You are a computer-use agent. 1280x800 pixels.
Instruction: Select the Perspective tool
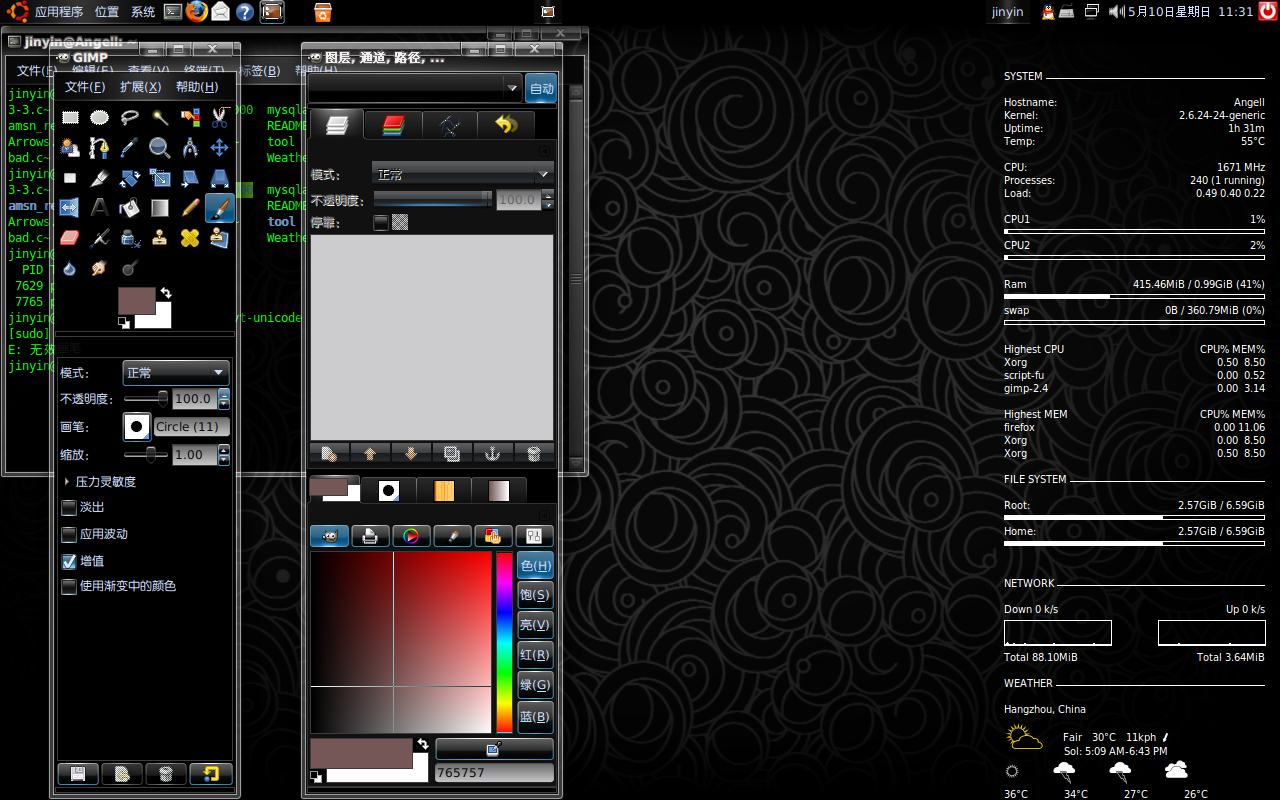(x=220, y=178)
